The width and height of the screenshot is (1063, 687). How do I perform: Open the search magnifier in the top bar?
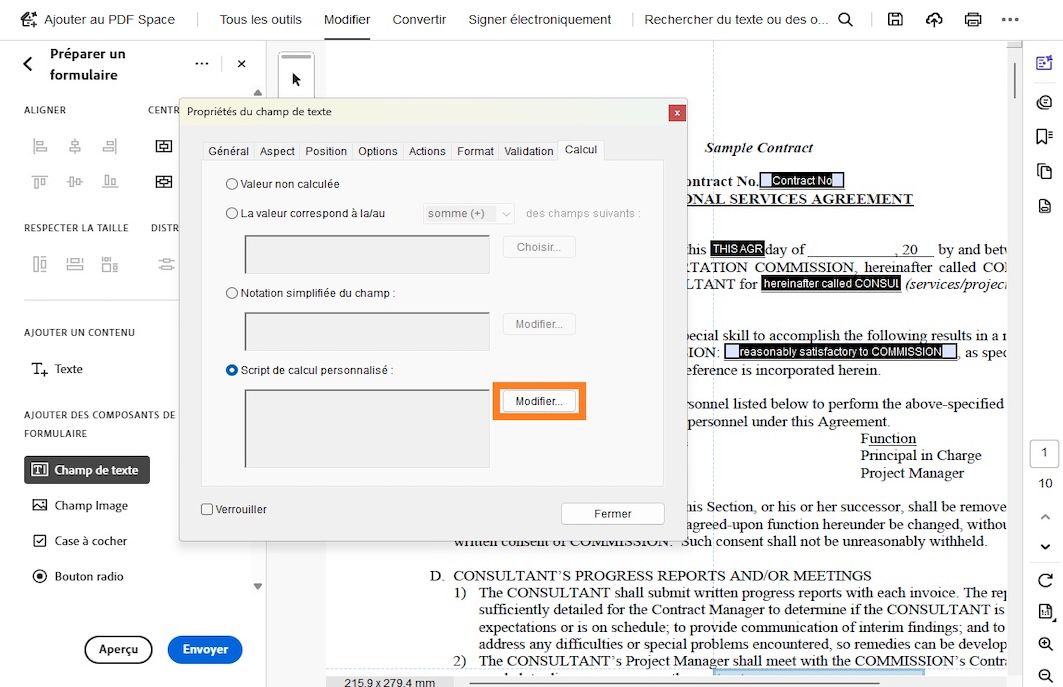coord(845,19)
